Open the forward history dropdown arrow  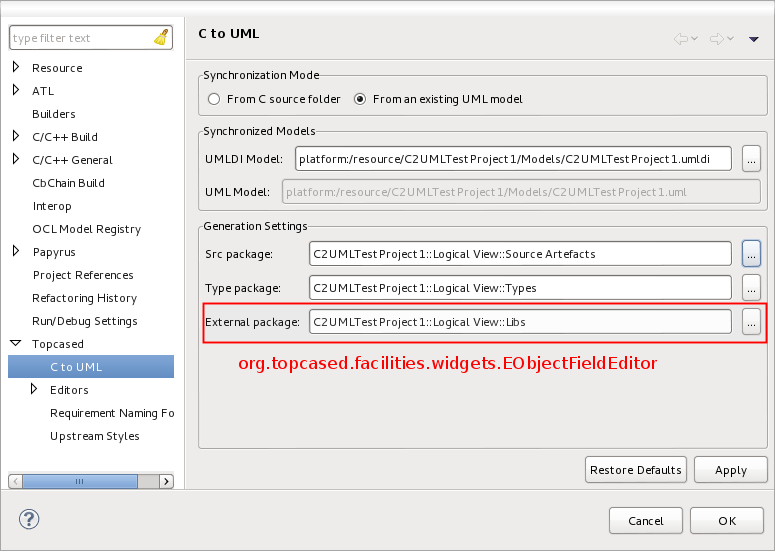point(731,39)
